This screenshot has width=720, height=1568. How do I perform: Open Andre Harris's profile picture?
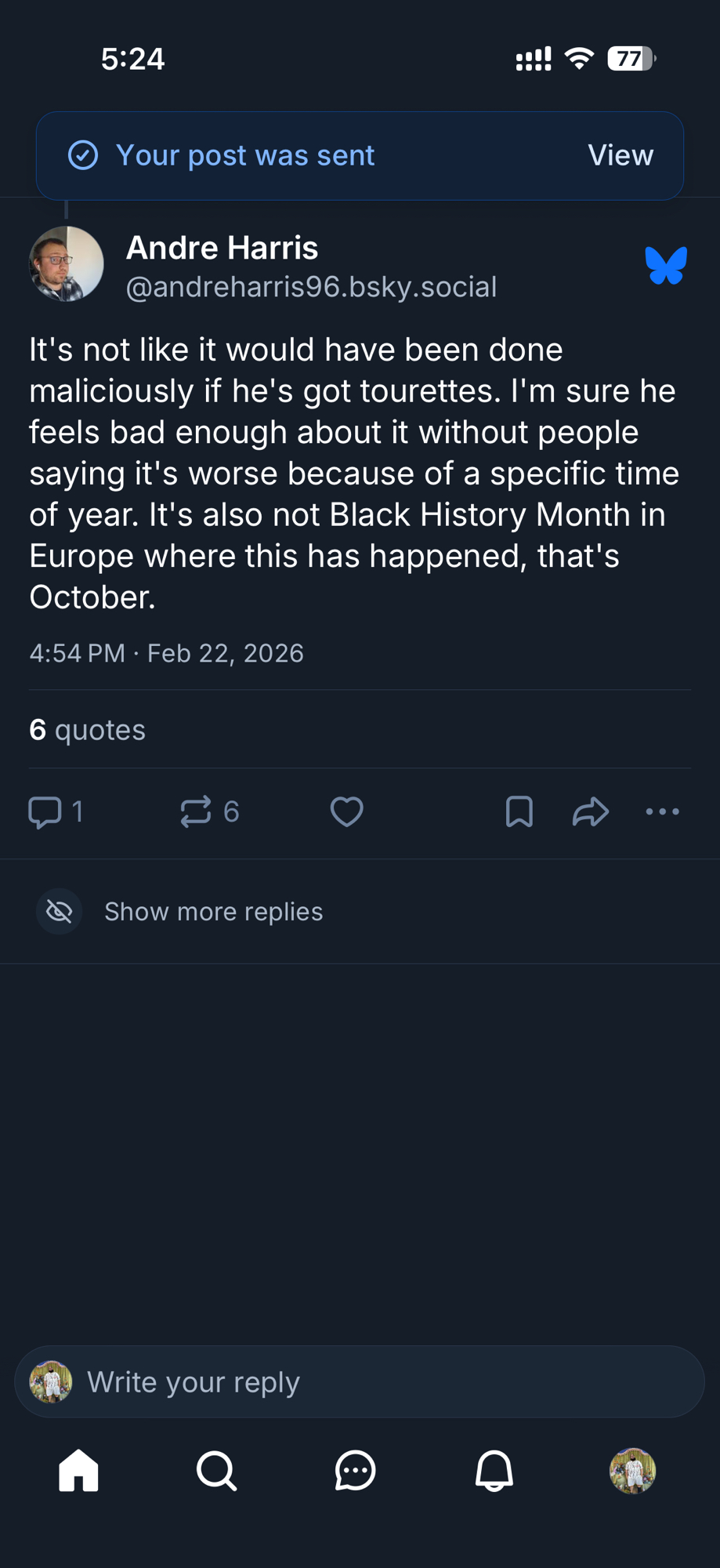67,264
